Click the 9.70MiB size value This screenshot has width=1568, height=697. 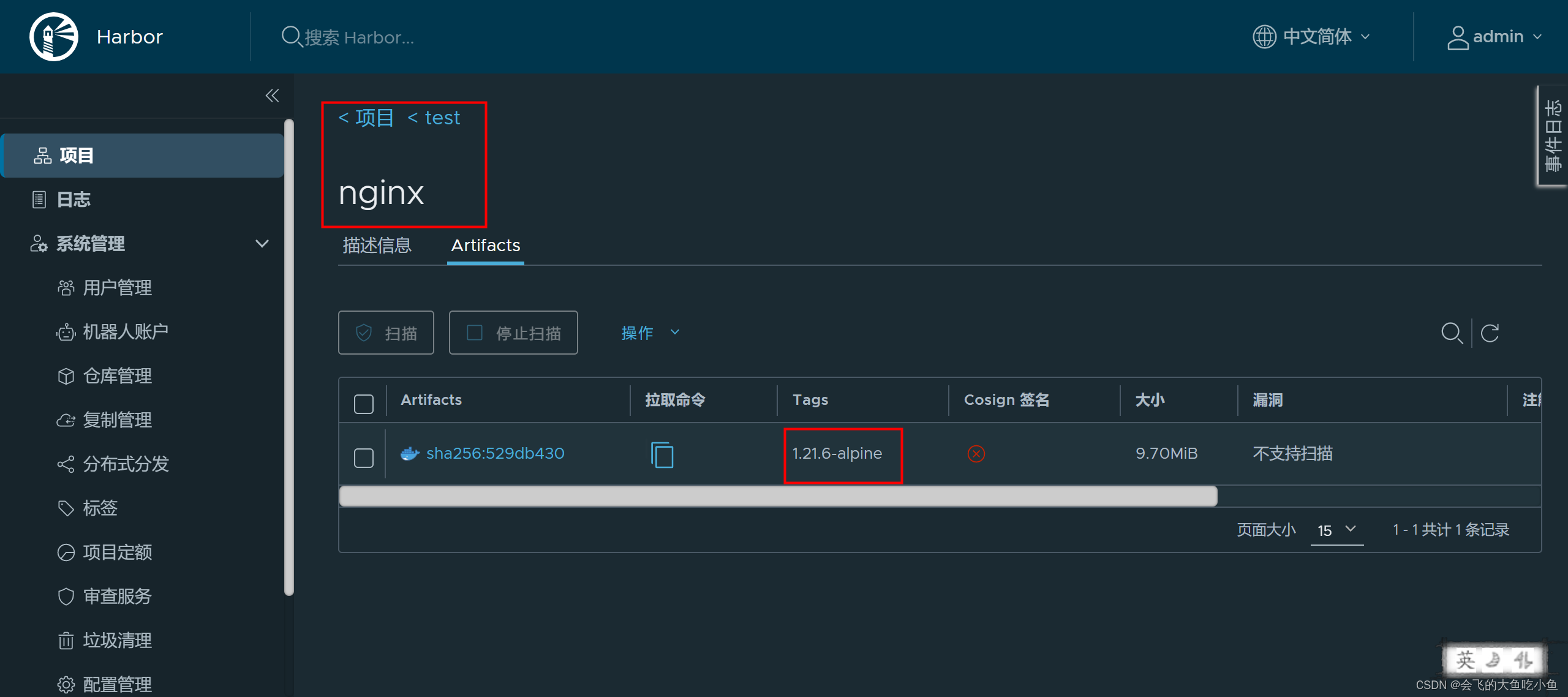(1167, 454)
